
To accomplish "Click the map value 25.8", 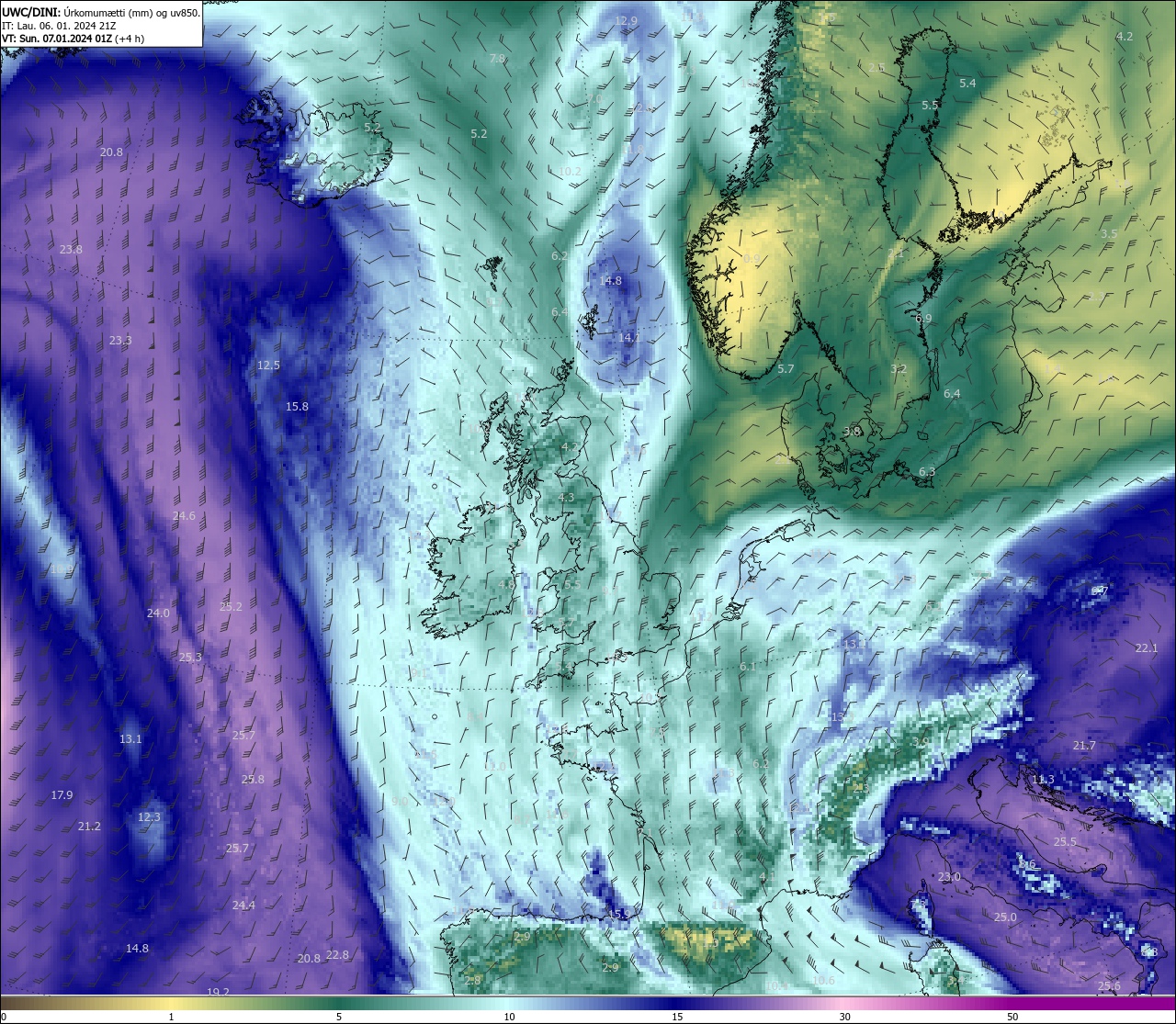I will click(253, 780).
